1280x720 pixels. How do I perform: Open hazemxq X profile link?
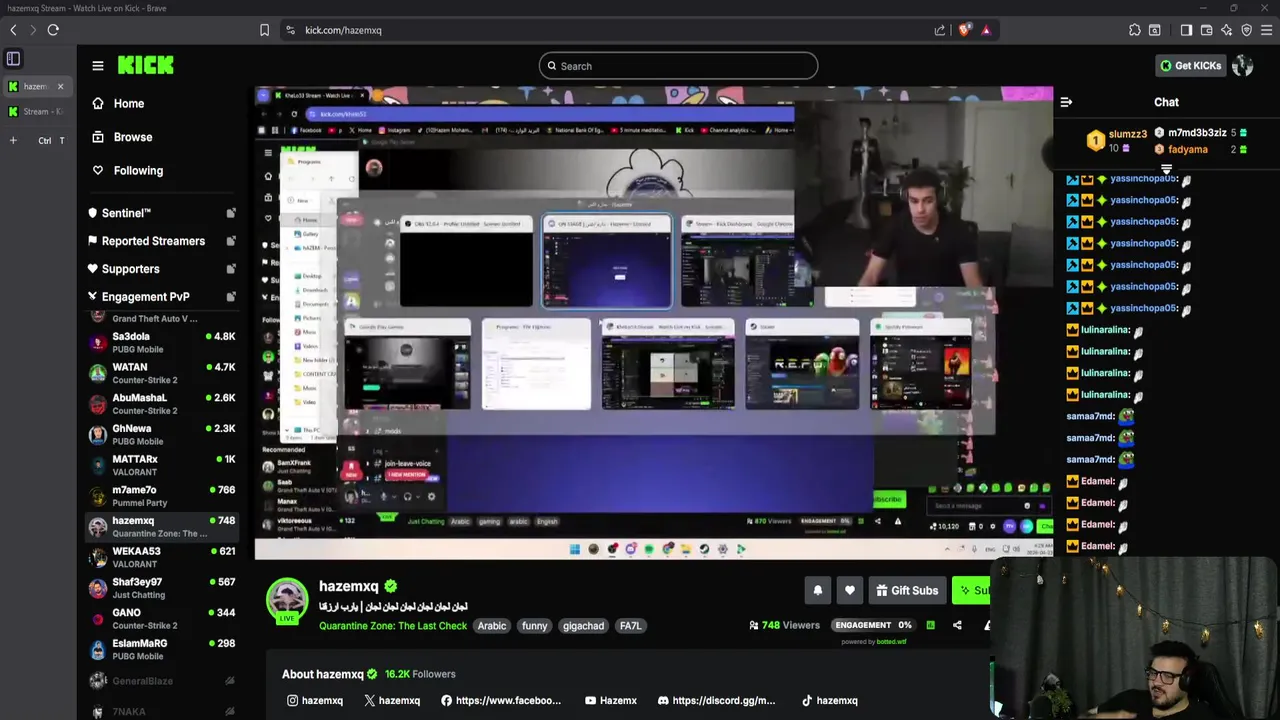coord(392,701)
